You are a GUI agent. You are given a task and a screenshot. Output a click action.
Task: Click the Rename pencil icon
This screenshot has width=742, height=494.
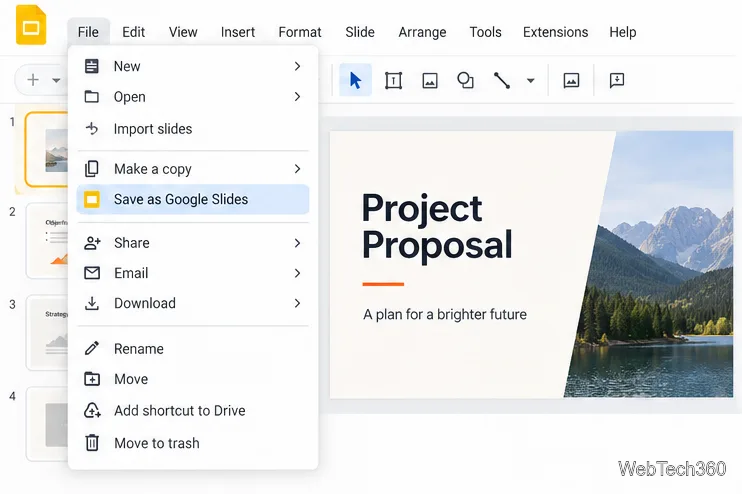point(92,348)
